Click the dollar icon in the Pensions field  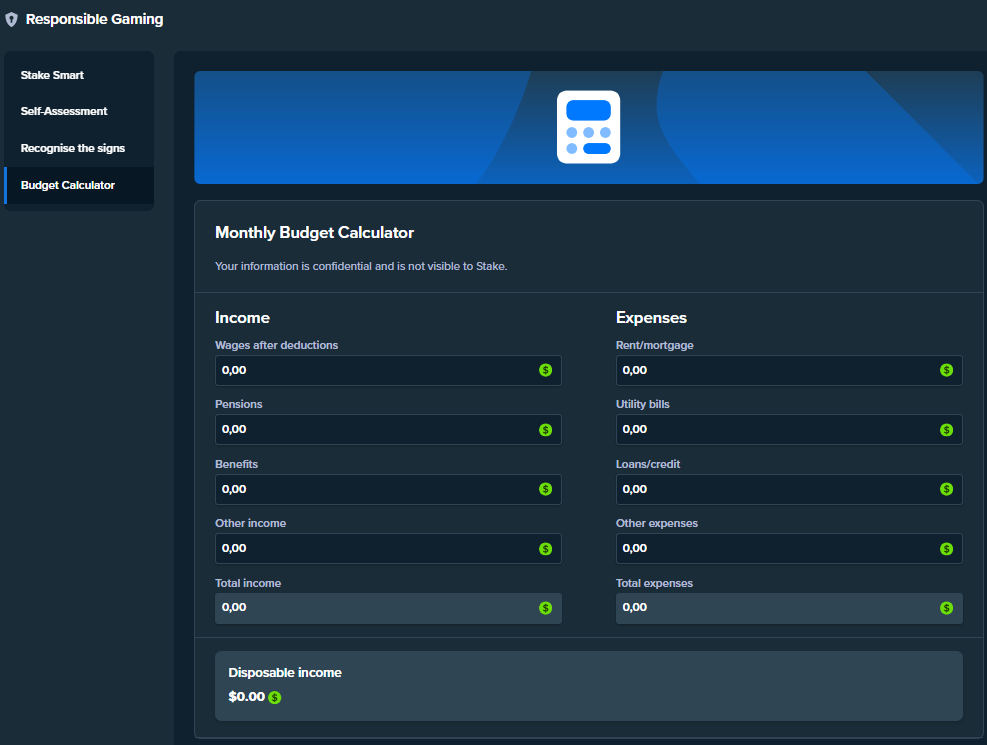point(545,430)
